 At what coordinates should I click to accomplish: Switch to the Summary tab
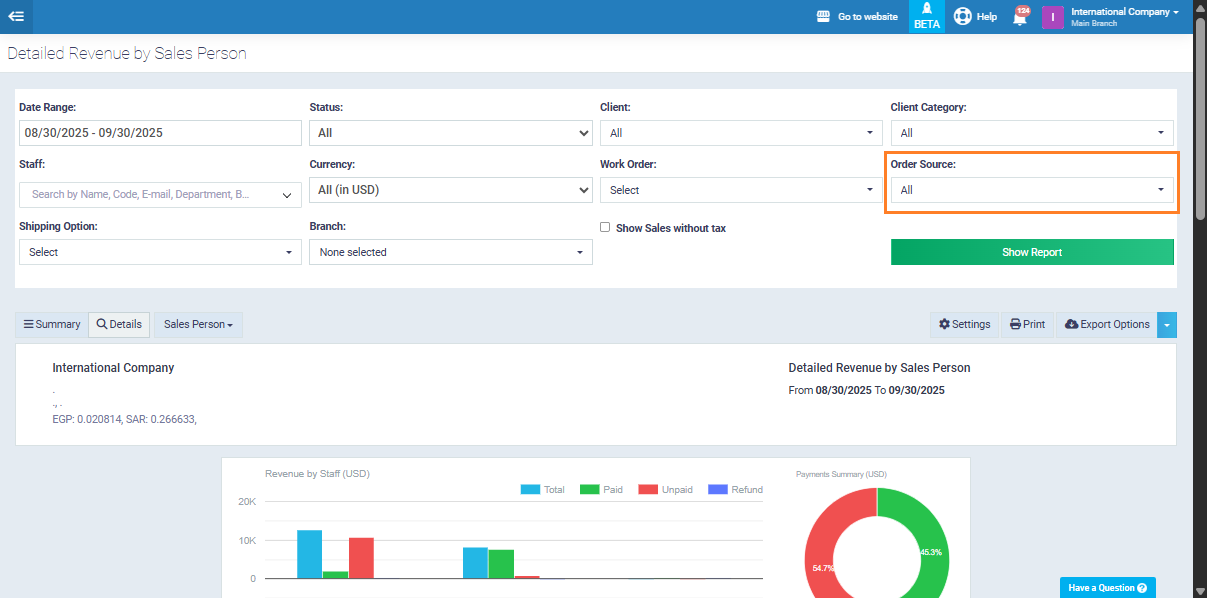click(52, 324)
